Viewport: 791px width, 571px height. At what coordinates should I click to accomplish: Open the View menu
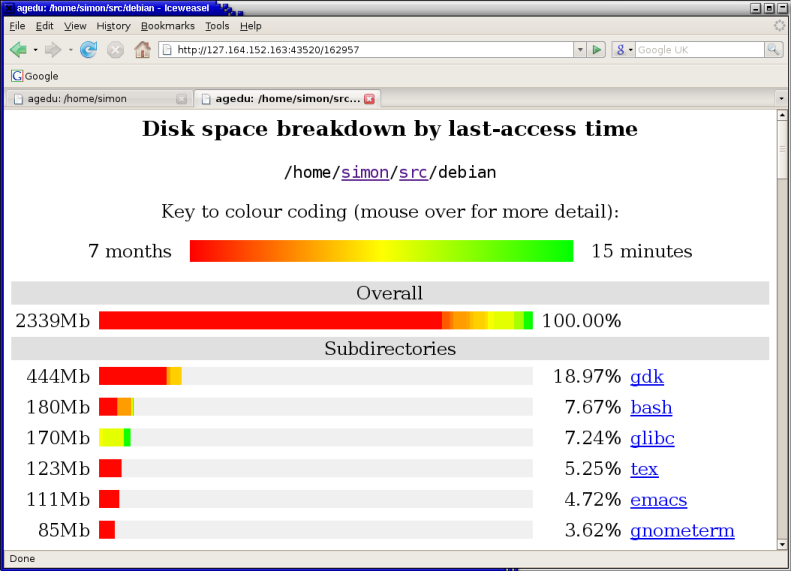coord(75,26)
